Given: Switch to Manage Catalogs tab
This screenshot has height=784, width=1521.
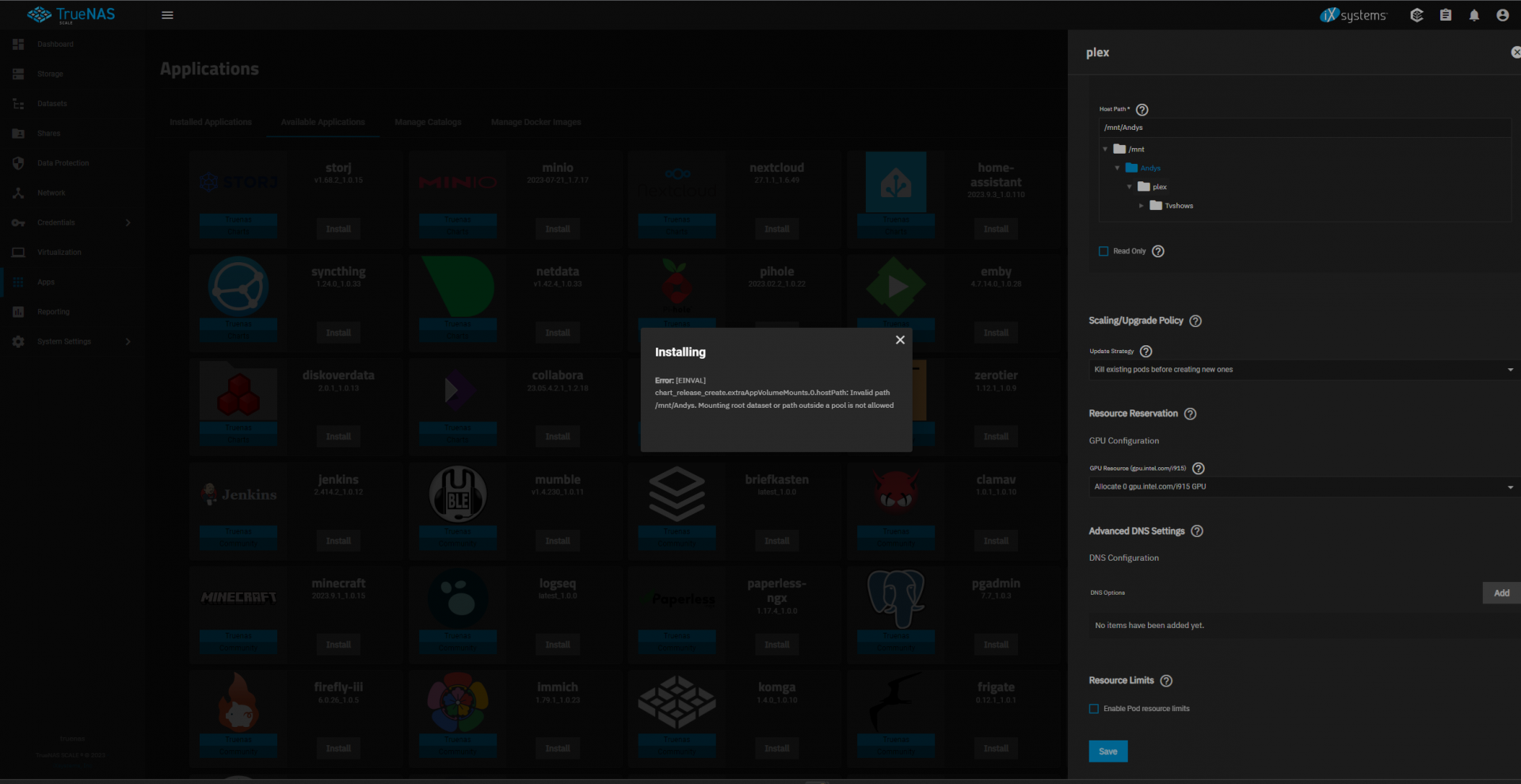Looking at the screenshot, I should (x=428, y=122).
